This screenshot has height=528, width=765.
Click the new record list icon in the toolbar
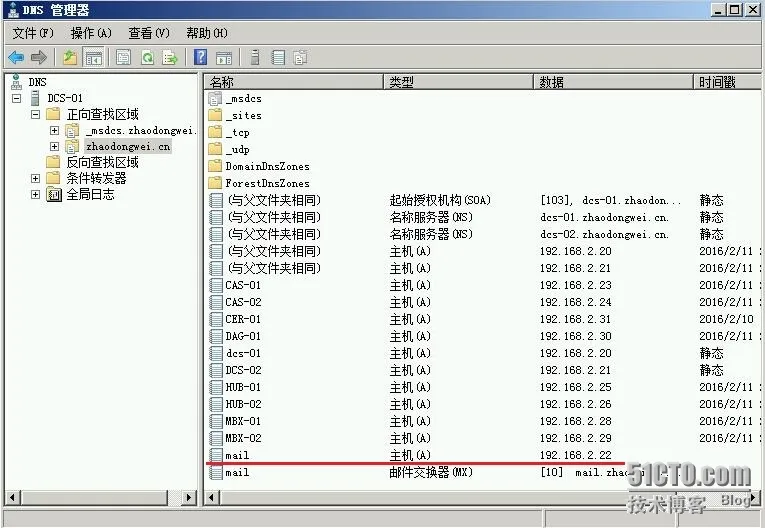click(x=278, y=58)
